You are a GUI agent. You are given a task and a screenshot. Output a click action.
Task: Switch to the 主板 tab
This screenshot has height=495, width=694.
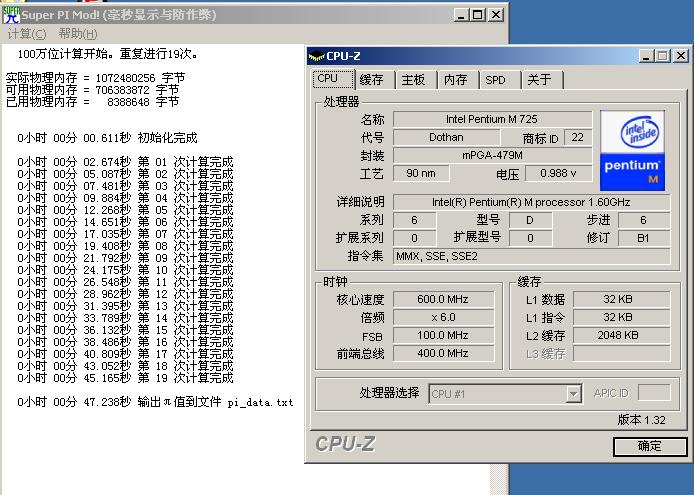[413, 80]
